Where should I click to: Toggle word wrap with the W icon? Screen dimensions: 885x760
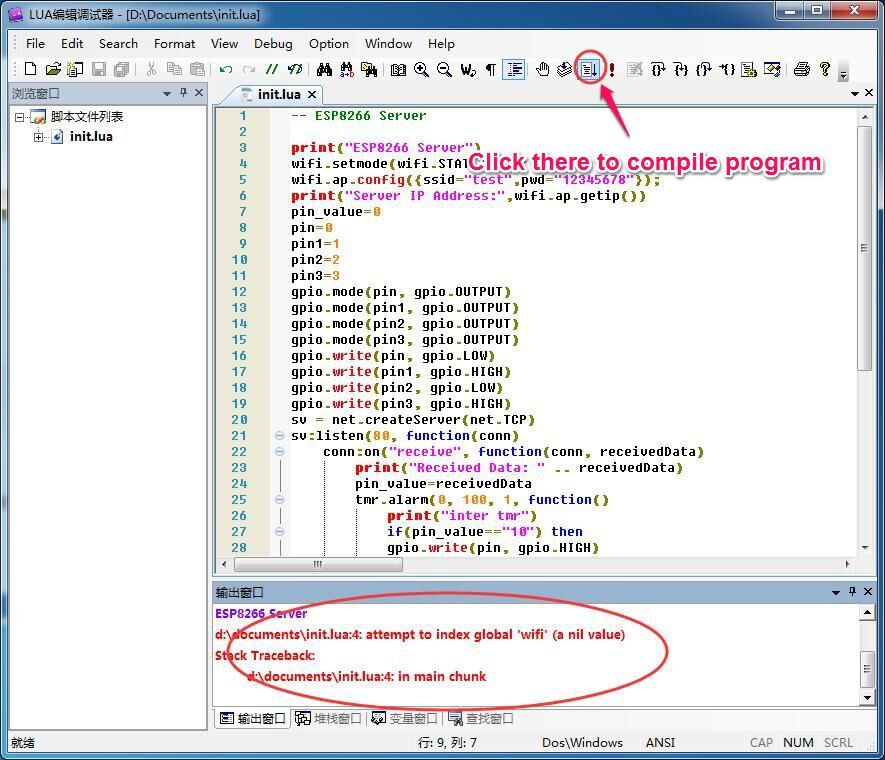468,69
